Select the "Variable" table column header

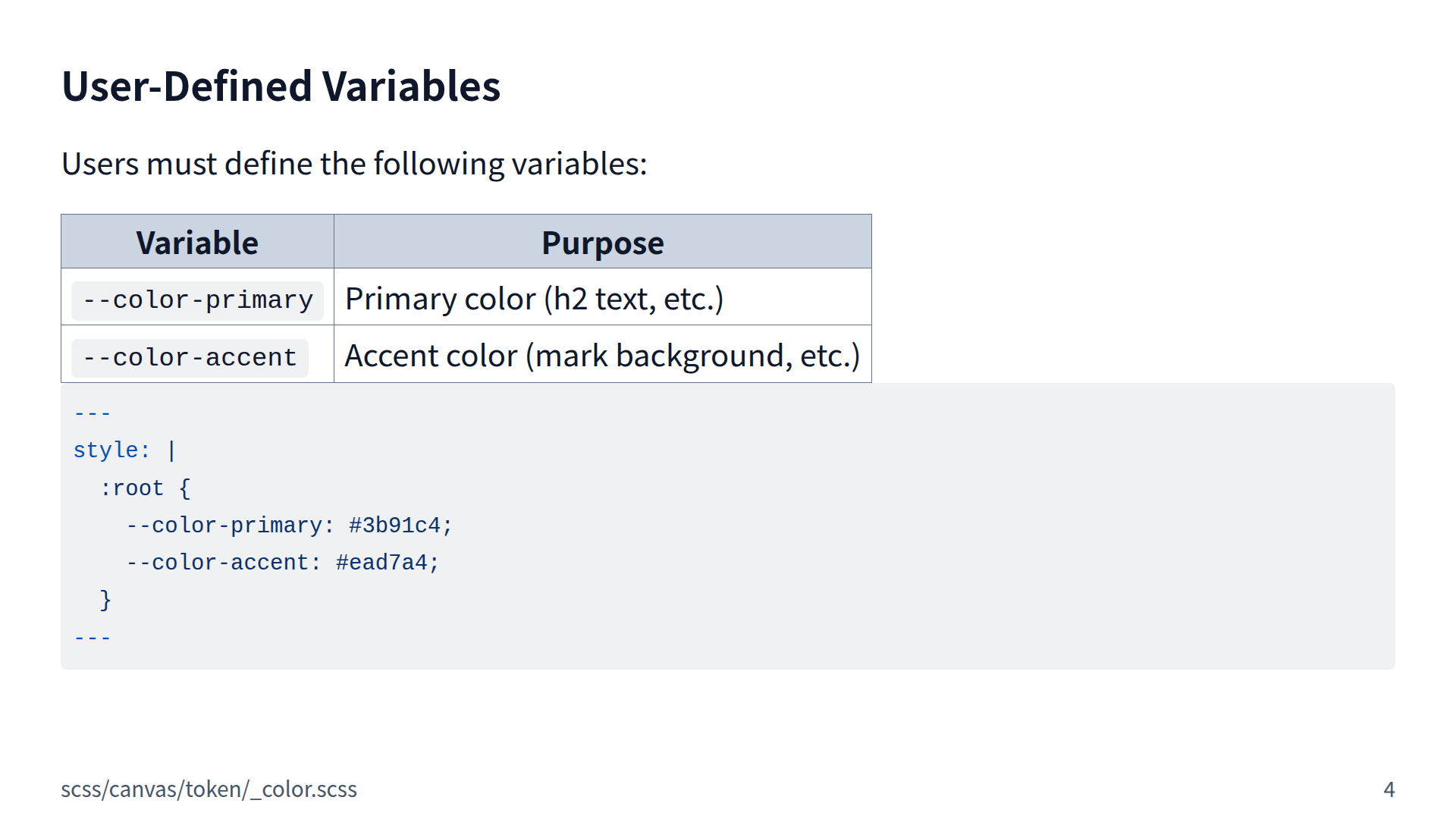pyautogui.click(x=197, y=243)
